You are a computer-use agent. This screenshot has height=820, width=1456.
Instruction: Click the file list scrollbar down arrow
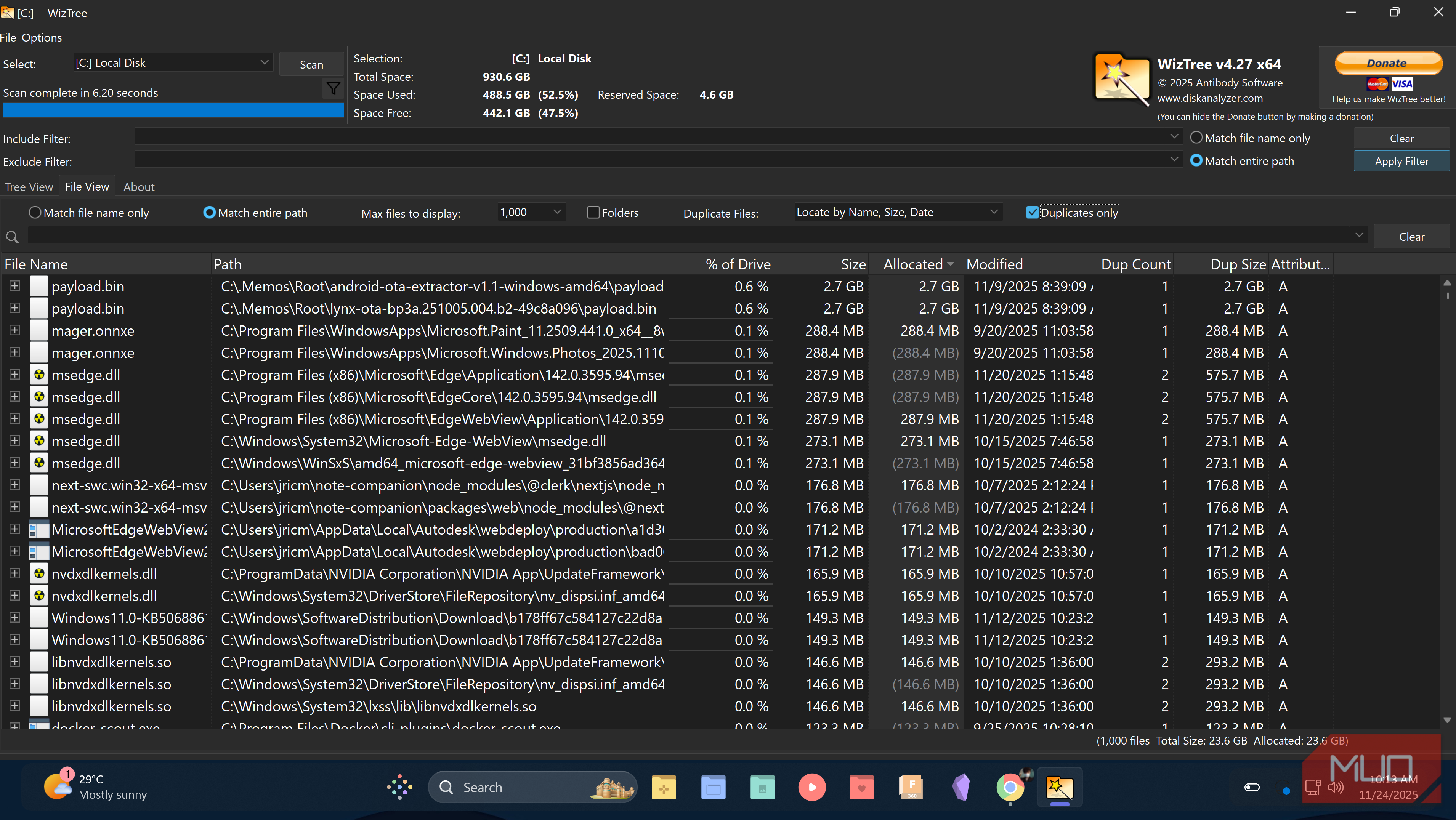tap(1447, 720)
